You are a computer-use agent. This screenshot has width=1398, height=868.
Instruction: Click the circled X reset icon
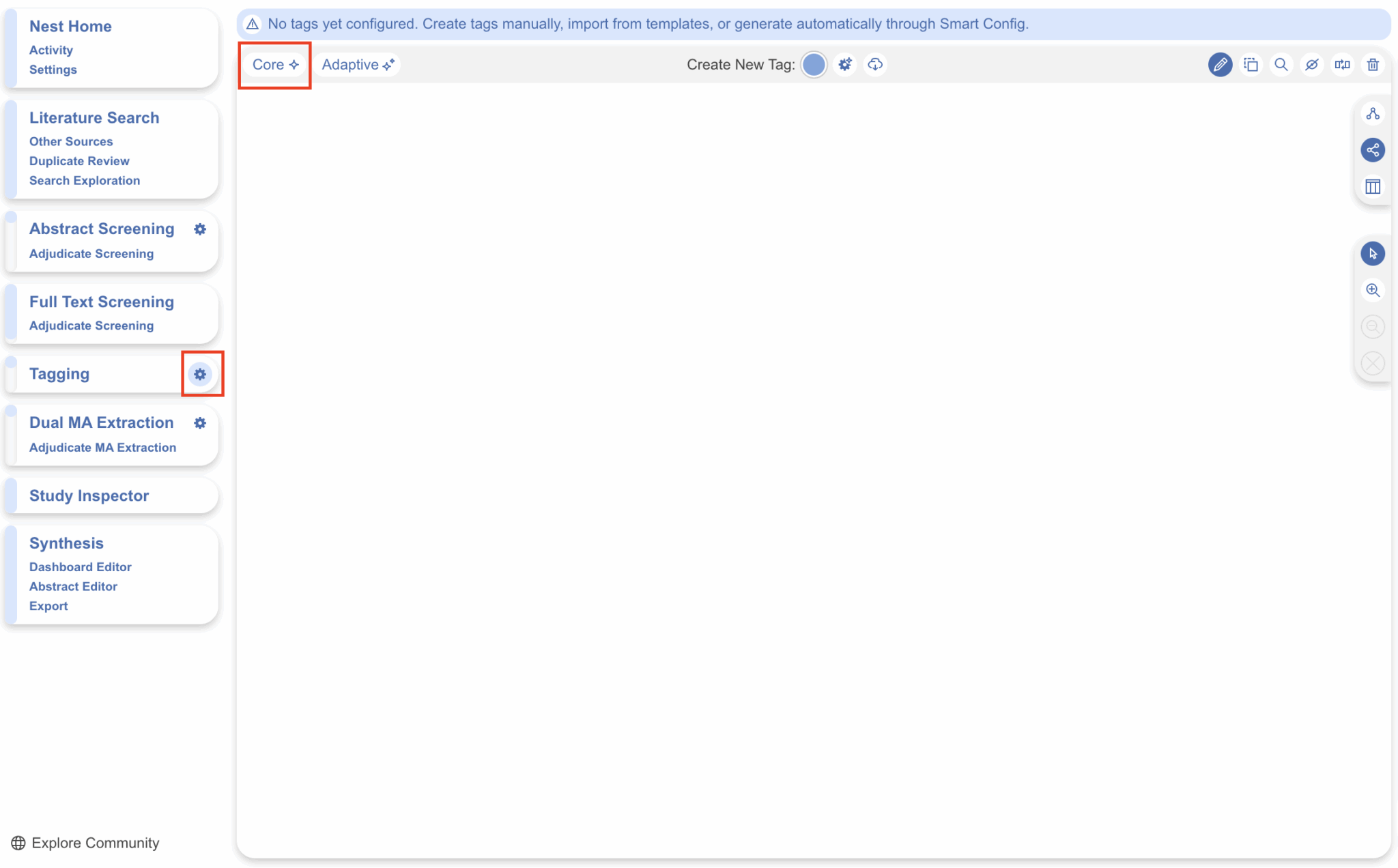pos(1373,363)
